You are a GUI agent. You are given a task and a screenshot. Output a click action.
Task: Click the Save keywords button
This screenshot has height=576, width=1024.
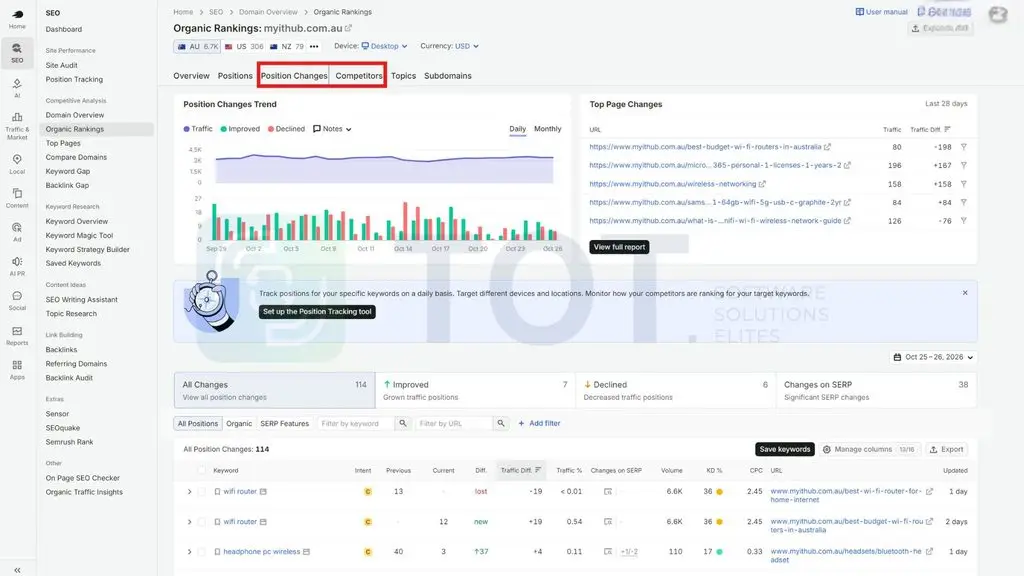(784, 449)
